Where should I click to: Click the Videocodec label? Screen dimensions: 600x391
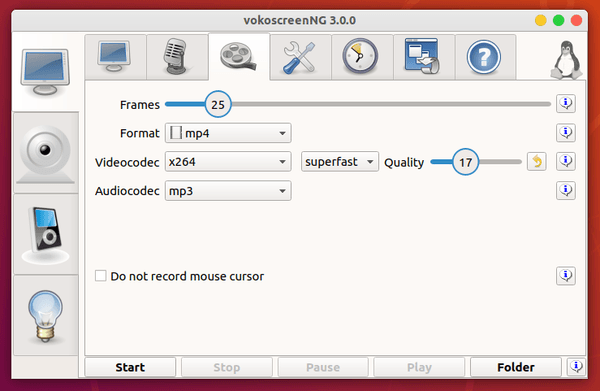tap(127, 163)
